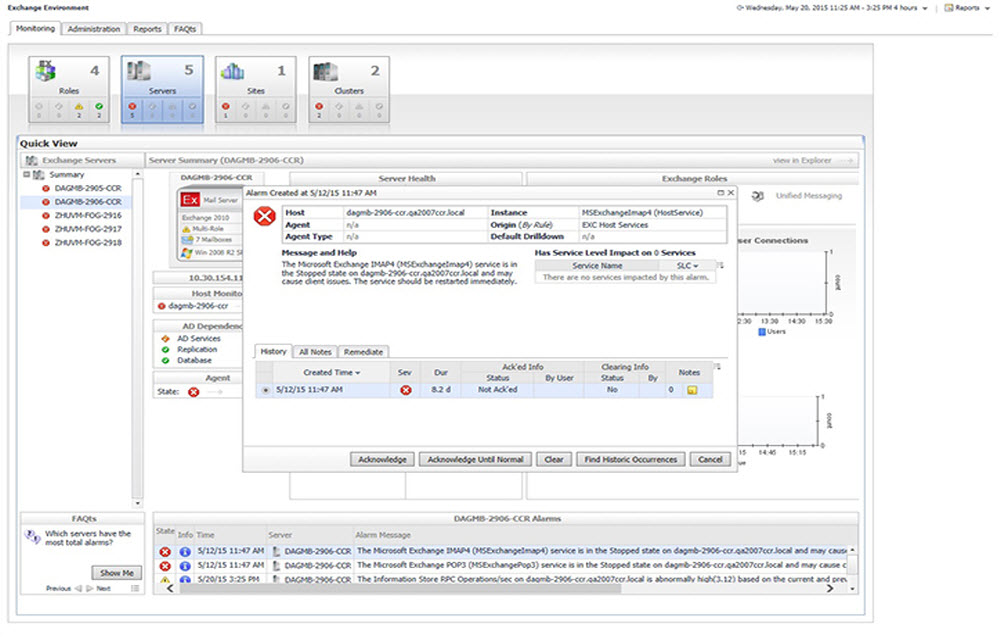Click the 'Not Ack'ed' status cell
This screenshot has width=1000, height=640.
pos(498,390)
